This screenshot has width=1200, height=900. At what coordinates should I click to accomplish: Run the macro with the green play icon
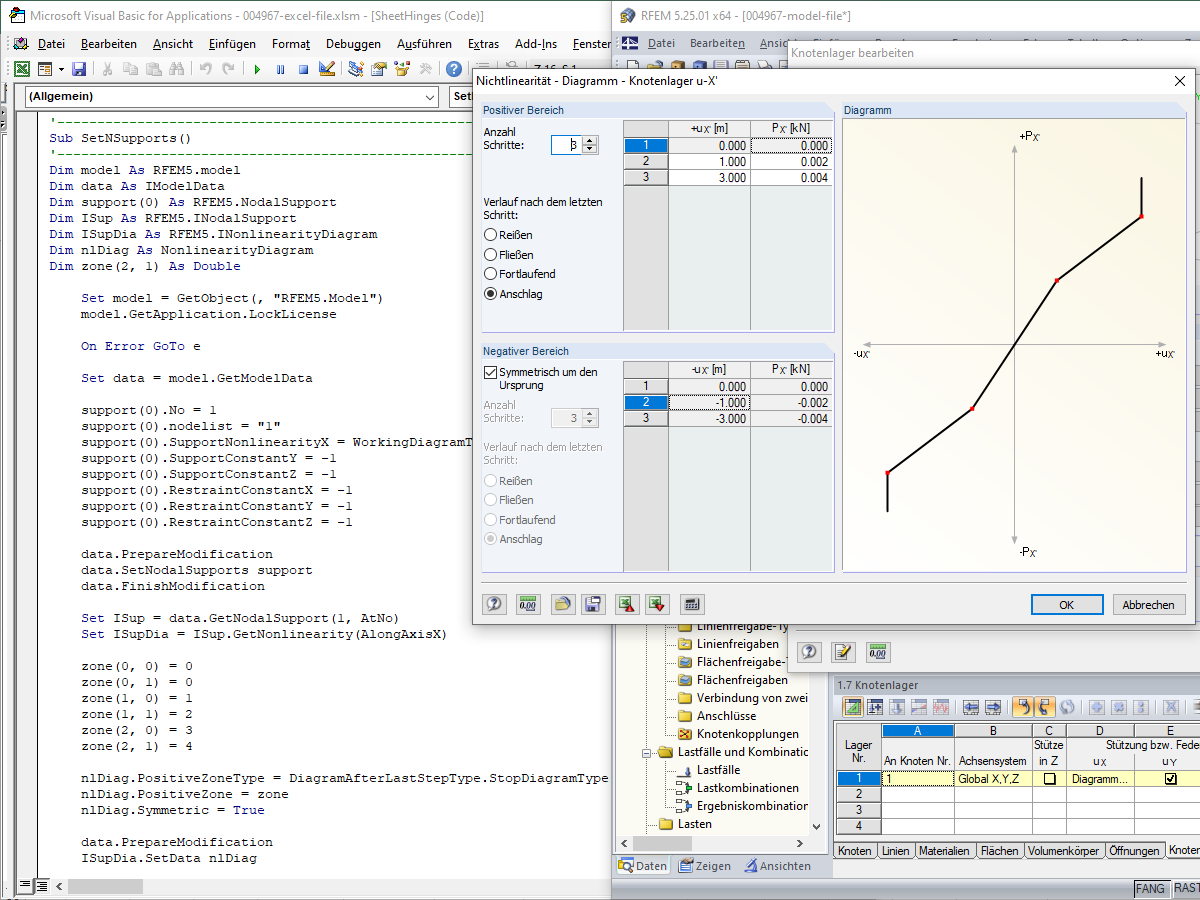point(257,69)
